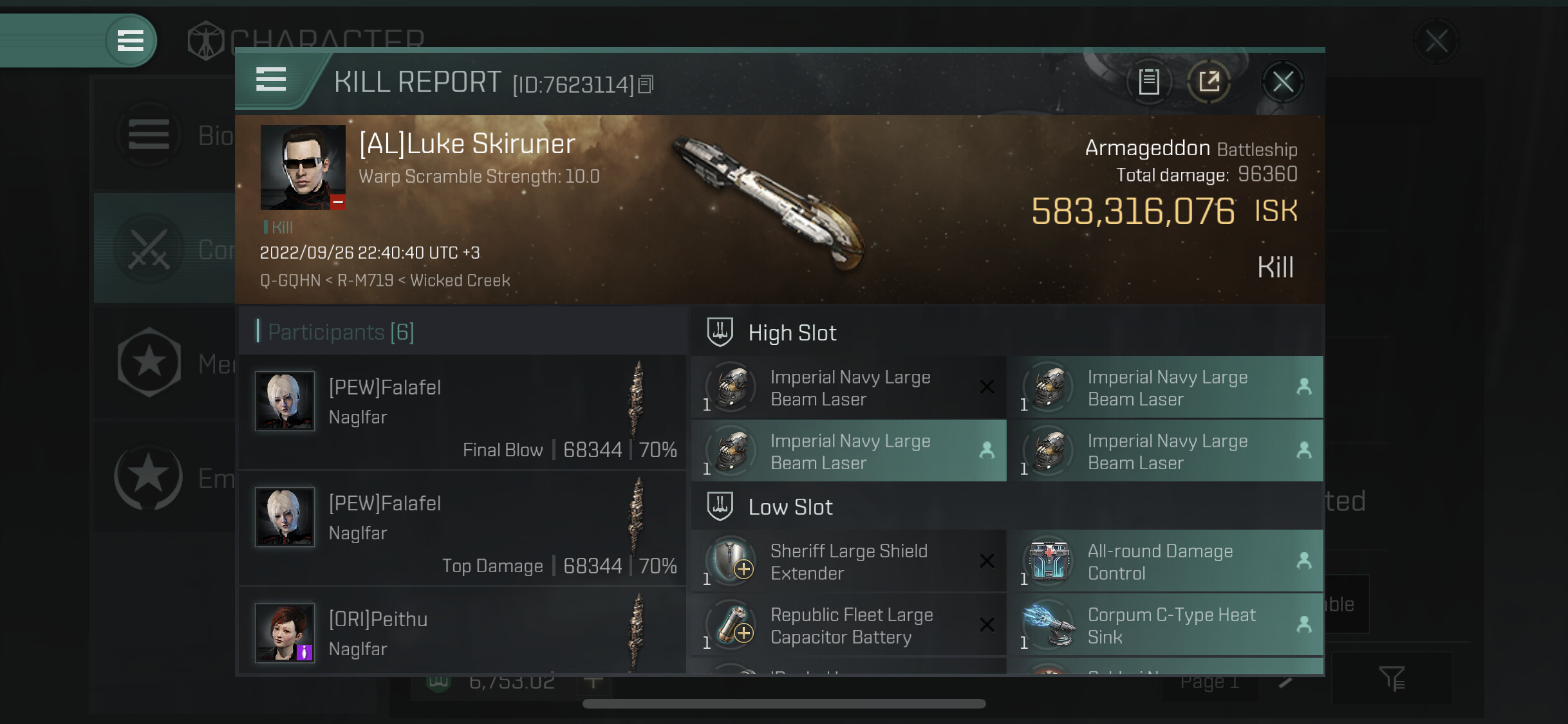Screen dimensions: 1568x724
Task: Open the kill report hamburger menu
Action: [270, 80]
